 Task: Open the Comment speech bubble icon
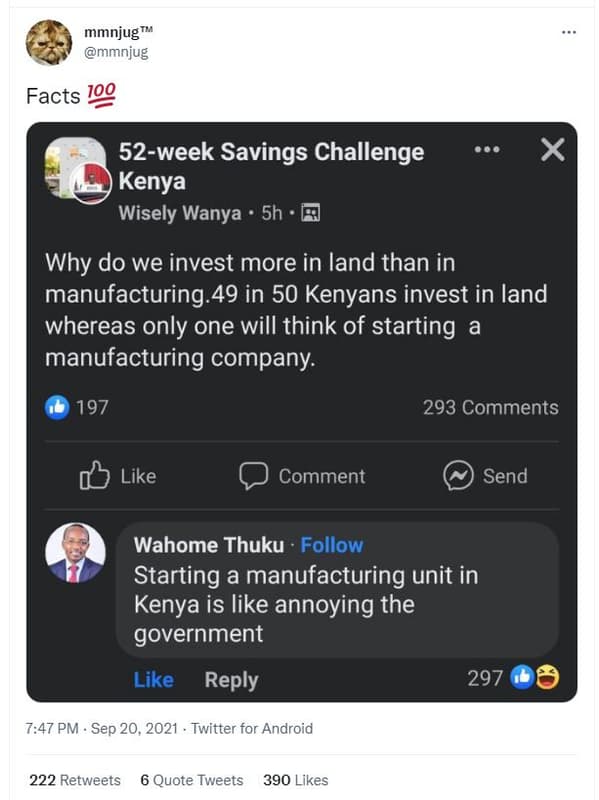pyautogui.click(x=252, y=477)
